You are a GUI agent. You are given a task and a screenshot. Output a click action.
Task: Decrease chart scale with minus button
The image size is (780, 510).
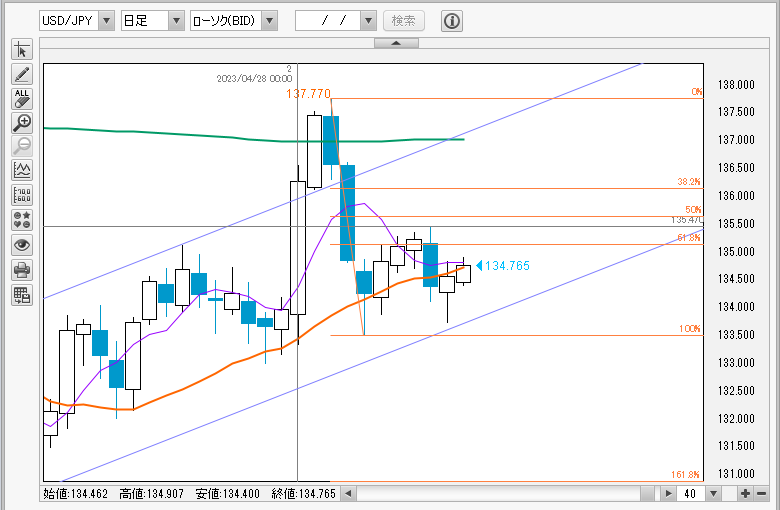762,494
